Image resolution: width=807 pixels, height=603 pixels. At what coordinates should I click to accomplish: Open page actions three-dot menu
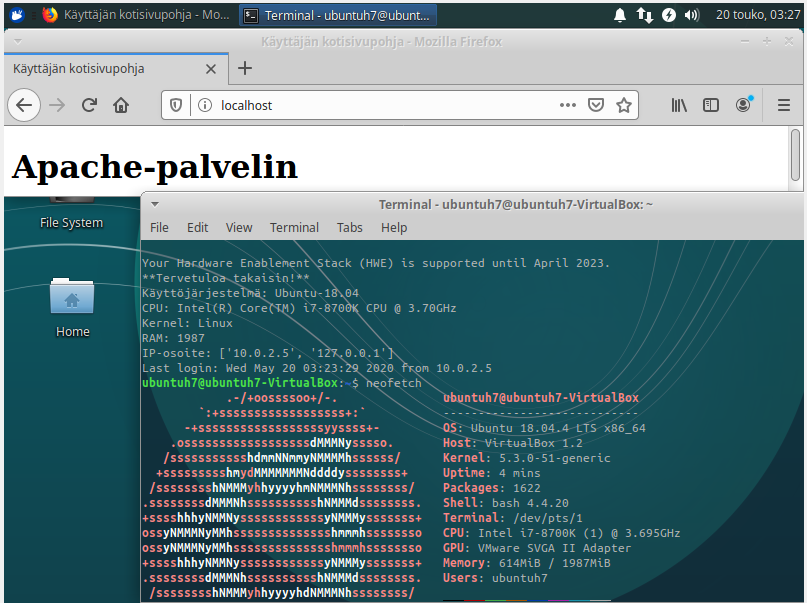[x=567, y=105]
